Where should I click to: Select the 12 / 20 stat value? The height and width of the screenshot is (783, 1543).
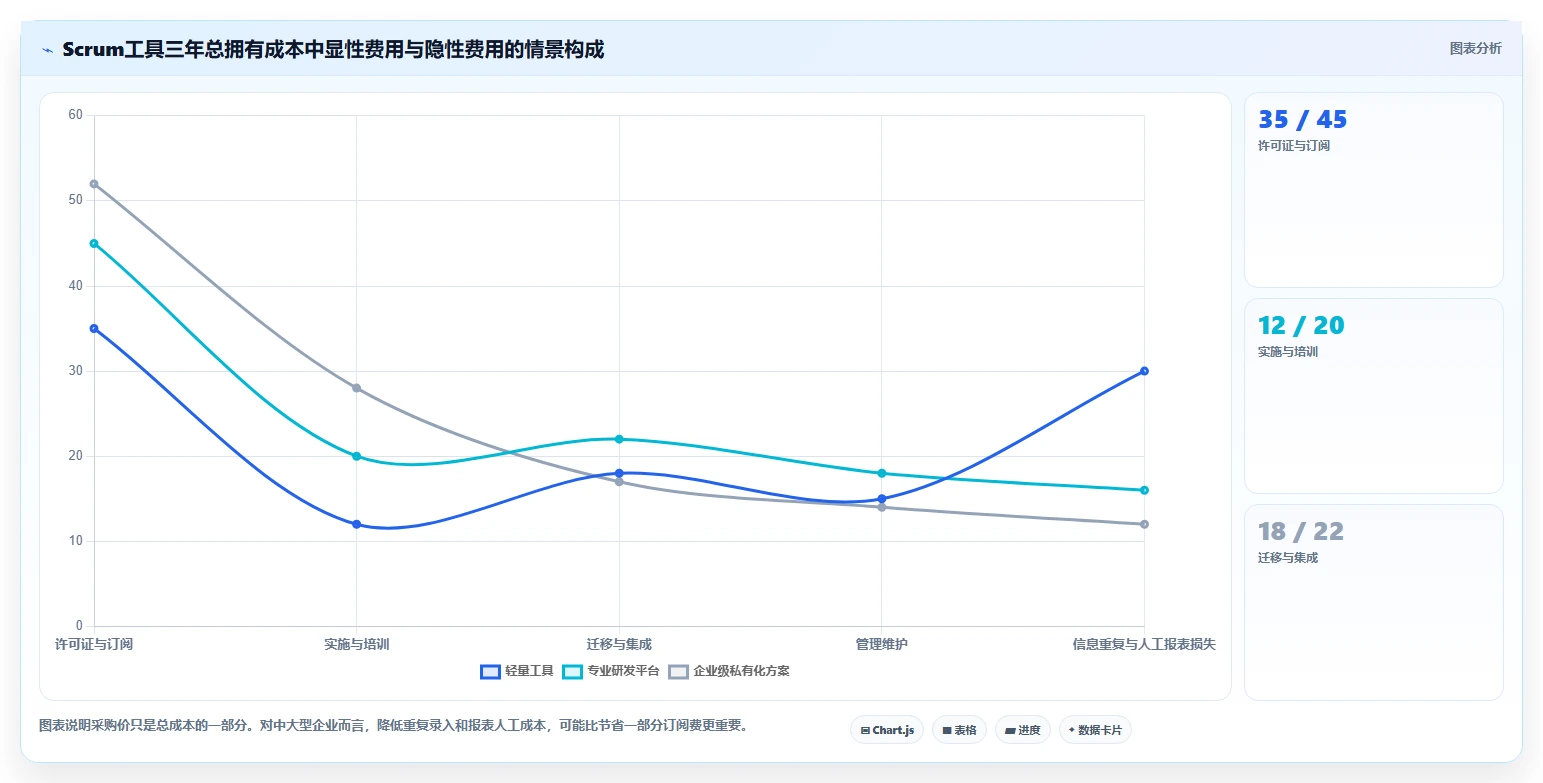coord(1301,326)
